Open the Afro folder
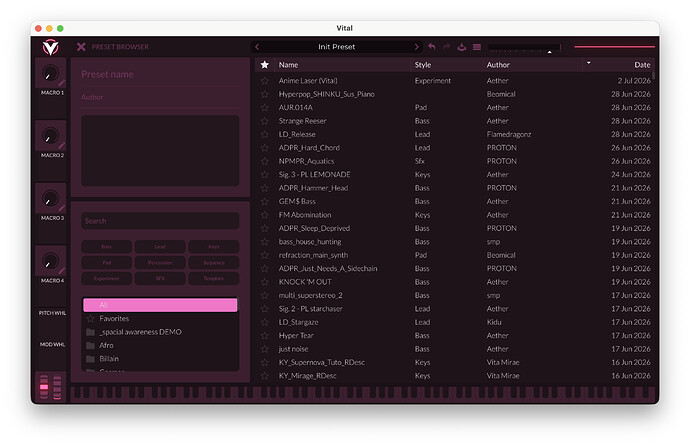The image size is (690, 444). (160, 345)
